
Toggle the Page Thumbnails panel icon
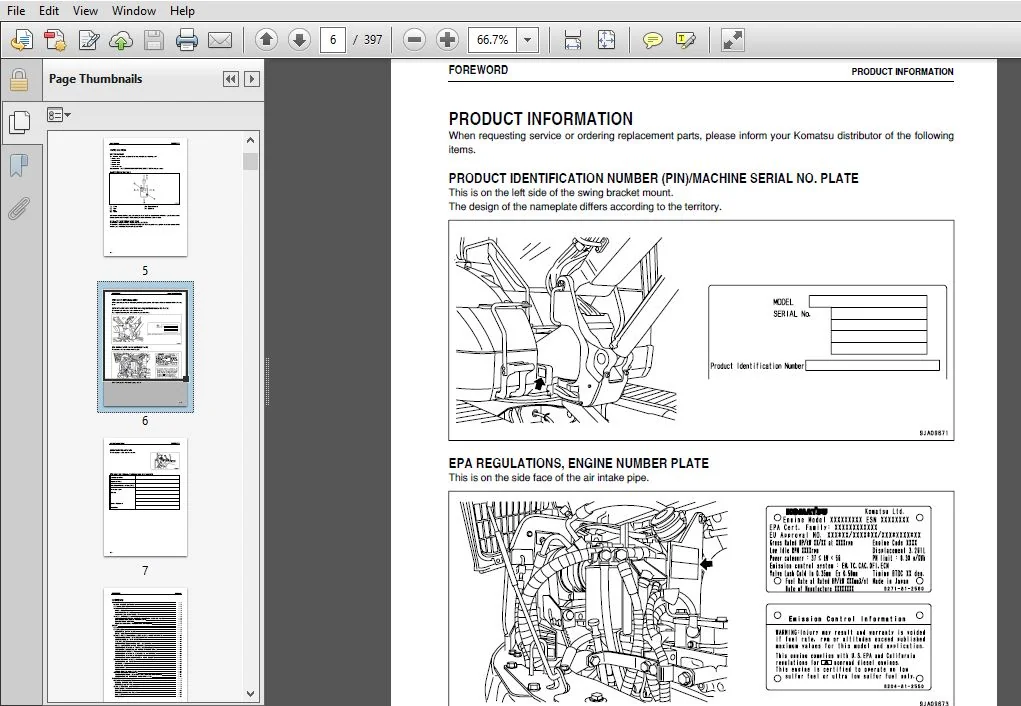(x=19, y=122)
